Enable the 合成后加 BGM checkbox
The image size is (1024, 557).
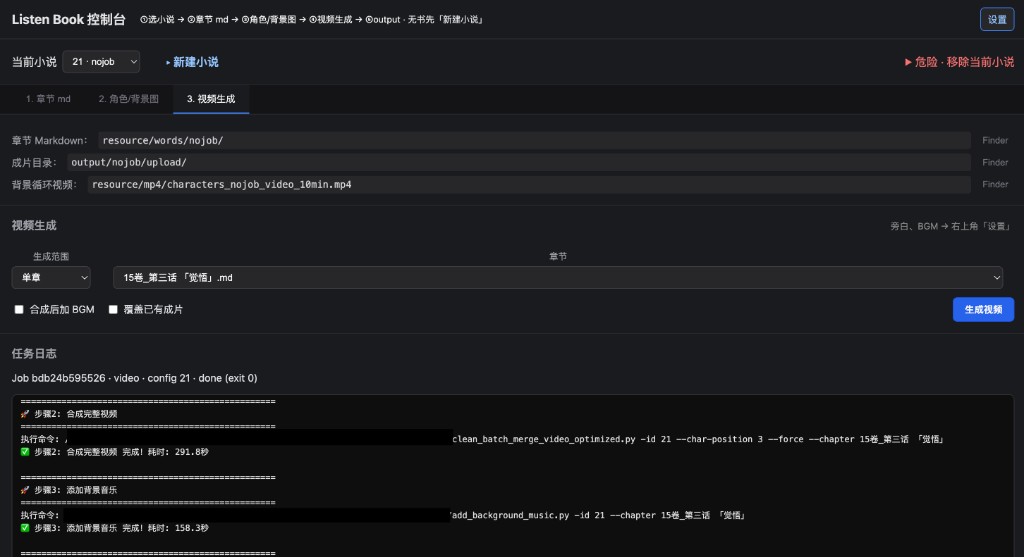(x=19, y=310)
